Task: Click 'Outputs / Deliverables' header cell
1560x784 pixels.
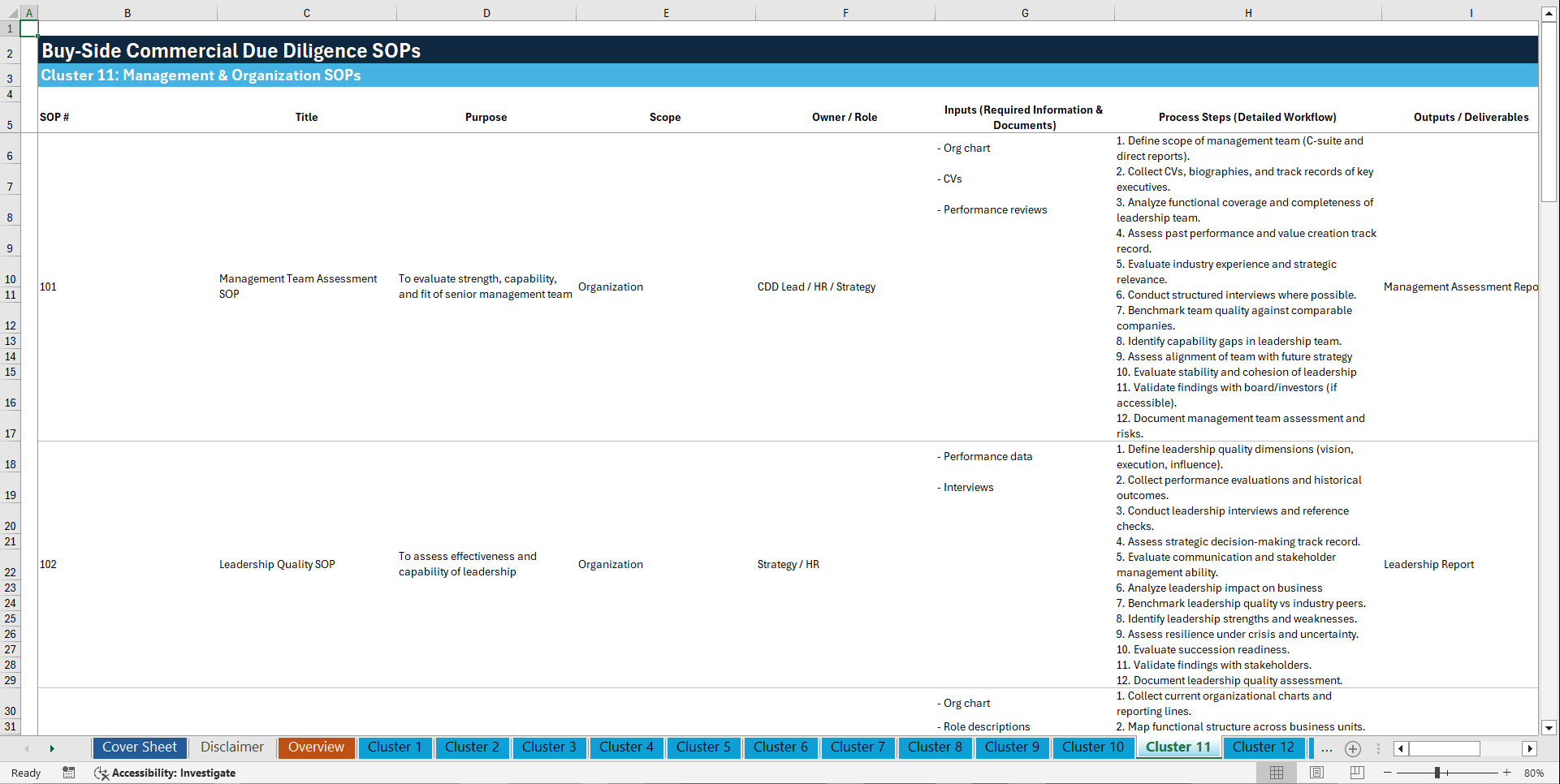Action: pos(1471,118)
